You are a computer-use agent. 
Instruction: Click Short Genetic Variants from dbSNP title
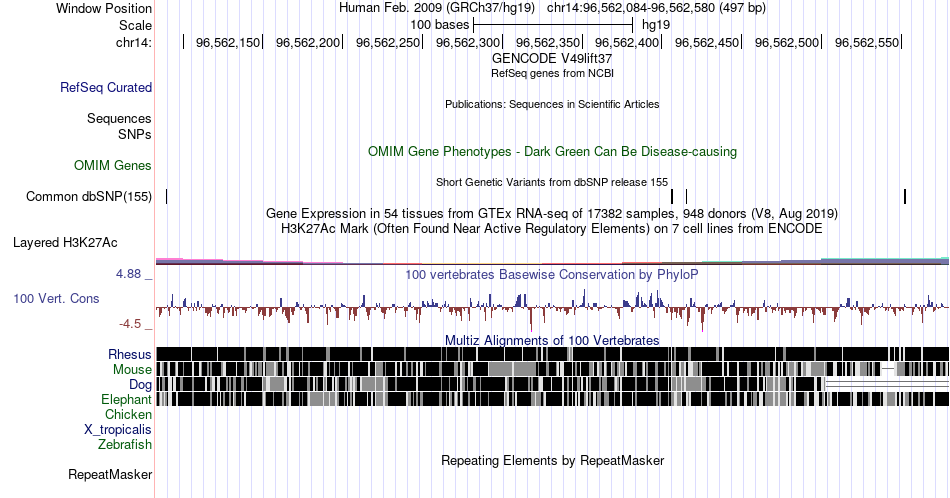click(x=552, y=182)
